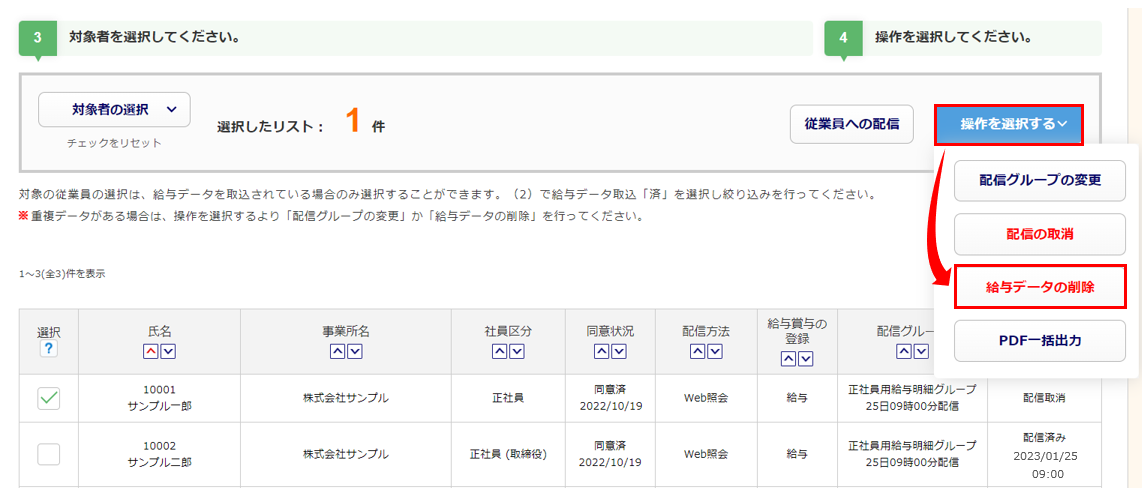Click 同意済 2022/10/19 in サンプル二郎 row
The image size is (1142, 488).
610,454
